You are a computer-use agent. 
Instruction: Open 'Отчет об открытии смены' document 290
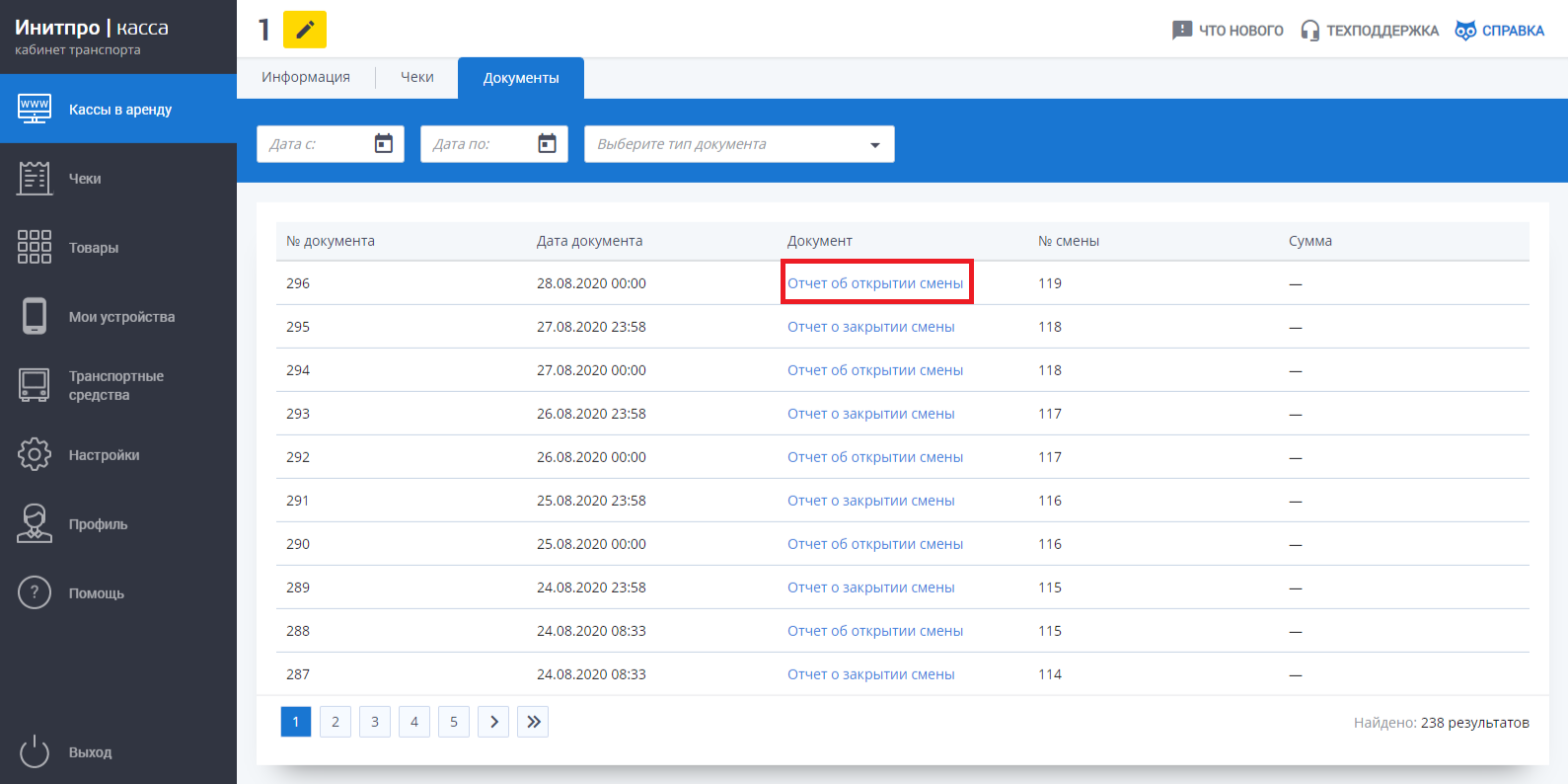(875, 544)
